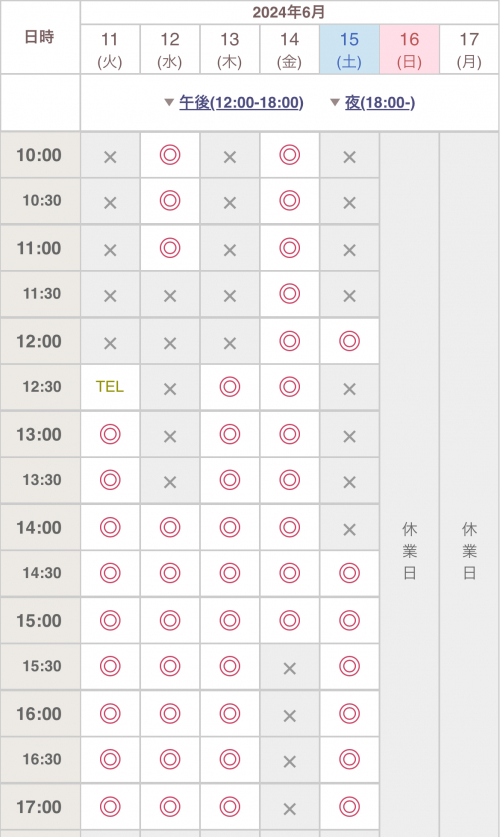Book the 14 (金) 11:30 double-circle slot
Viewport: 500px width, 837px height.
point(289,294)
